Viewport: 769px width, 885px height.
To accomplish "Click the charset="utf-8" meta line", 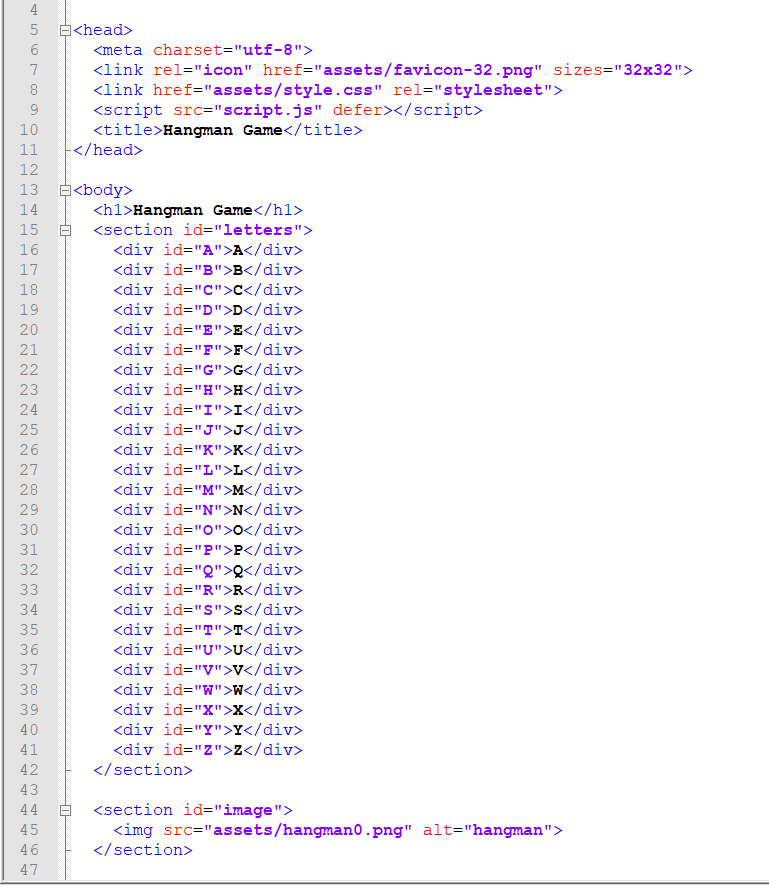I will pyautogui.click(x=203, y=50).
